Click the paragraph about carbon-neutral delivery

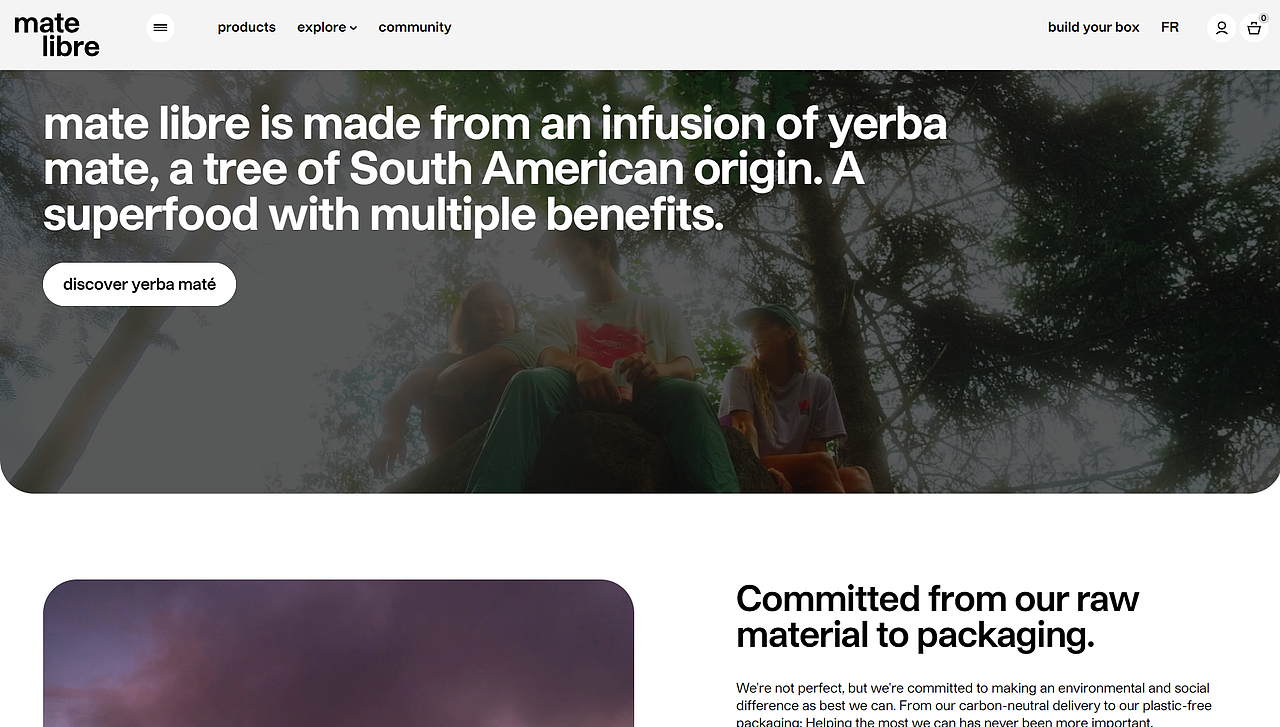tap(973, 705)
